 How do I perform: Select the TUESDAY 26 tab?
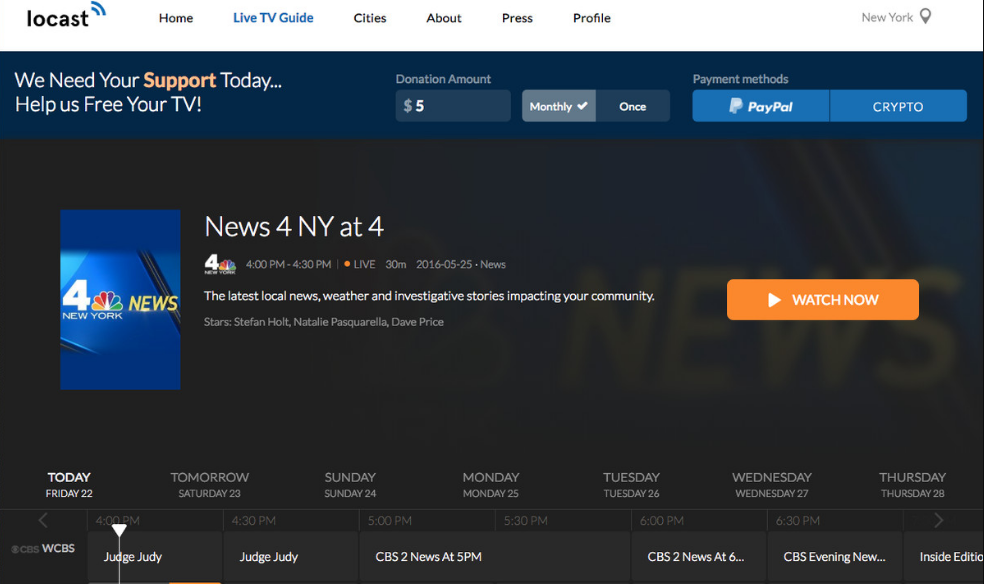coord(631,485)
